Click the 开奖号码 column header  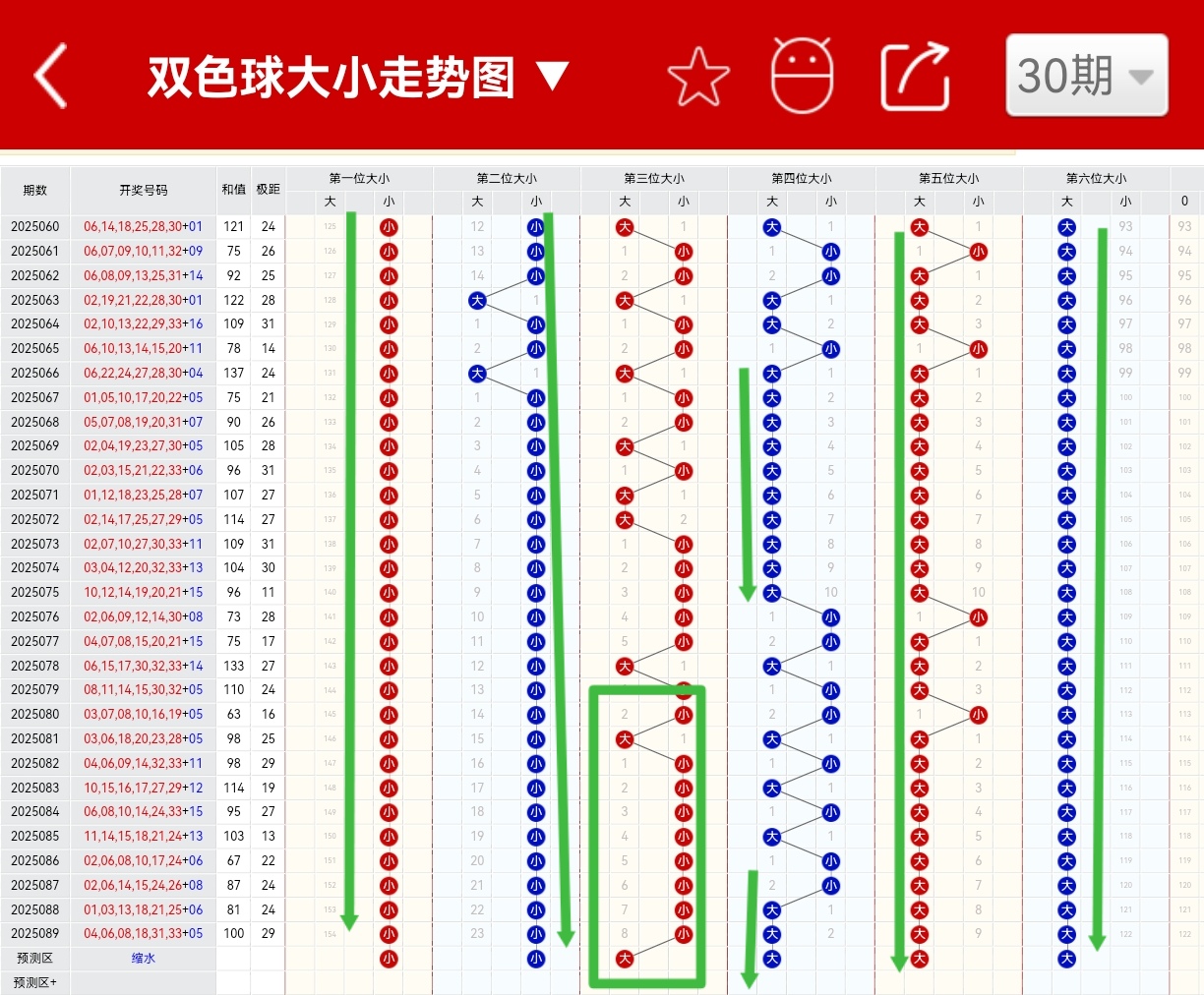click(143, 190)
